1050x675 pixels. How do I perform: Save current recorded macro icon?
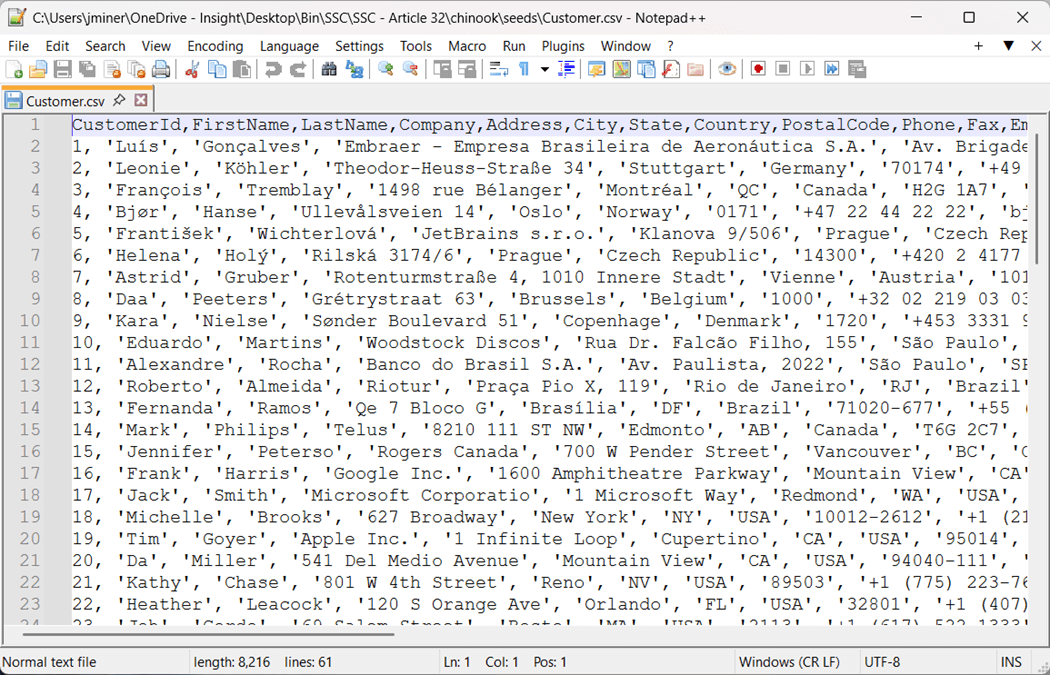point(857,69)
